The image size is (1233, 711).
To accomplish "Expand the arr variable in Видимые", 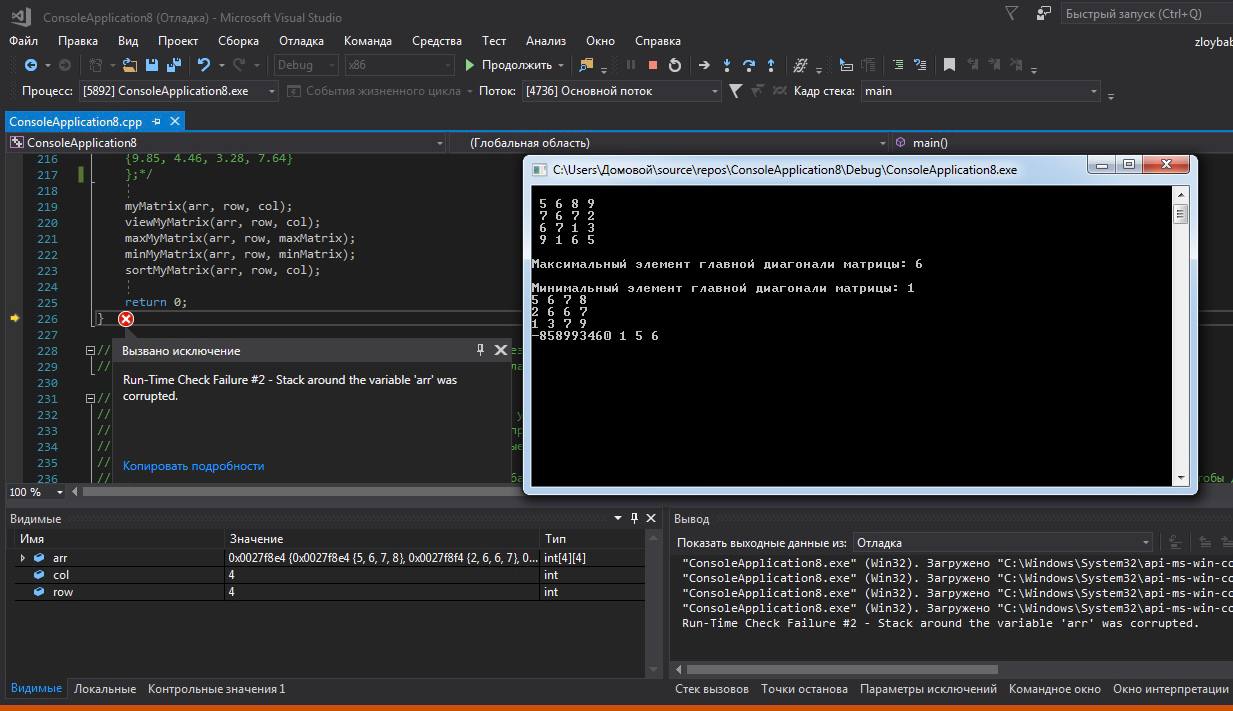I will point(23,558).
